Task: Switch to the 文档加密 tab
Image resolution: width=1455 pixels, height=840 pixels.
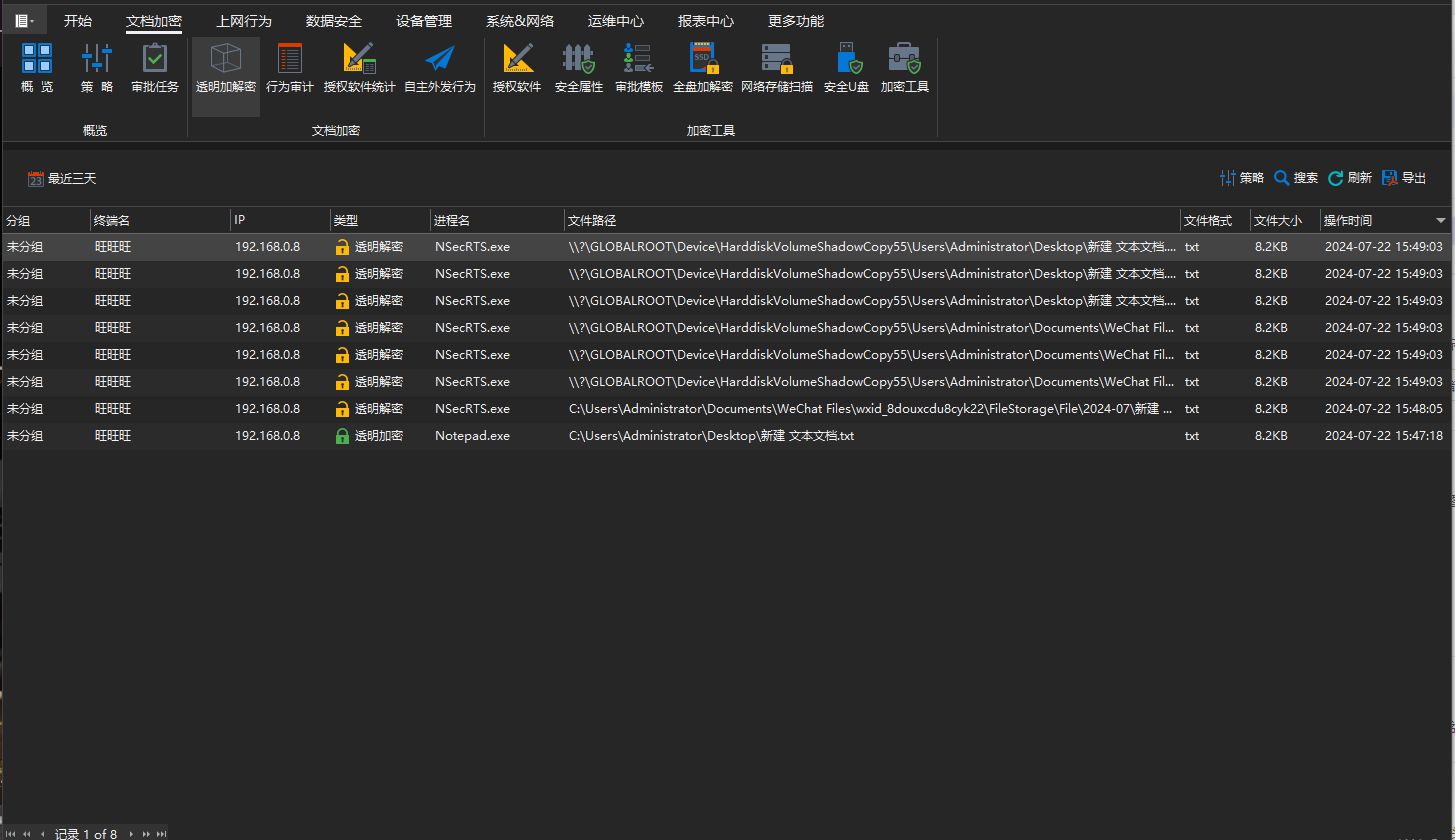Action: click(154, 21)
